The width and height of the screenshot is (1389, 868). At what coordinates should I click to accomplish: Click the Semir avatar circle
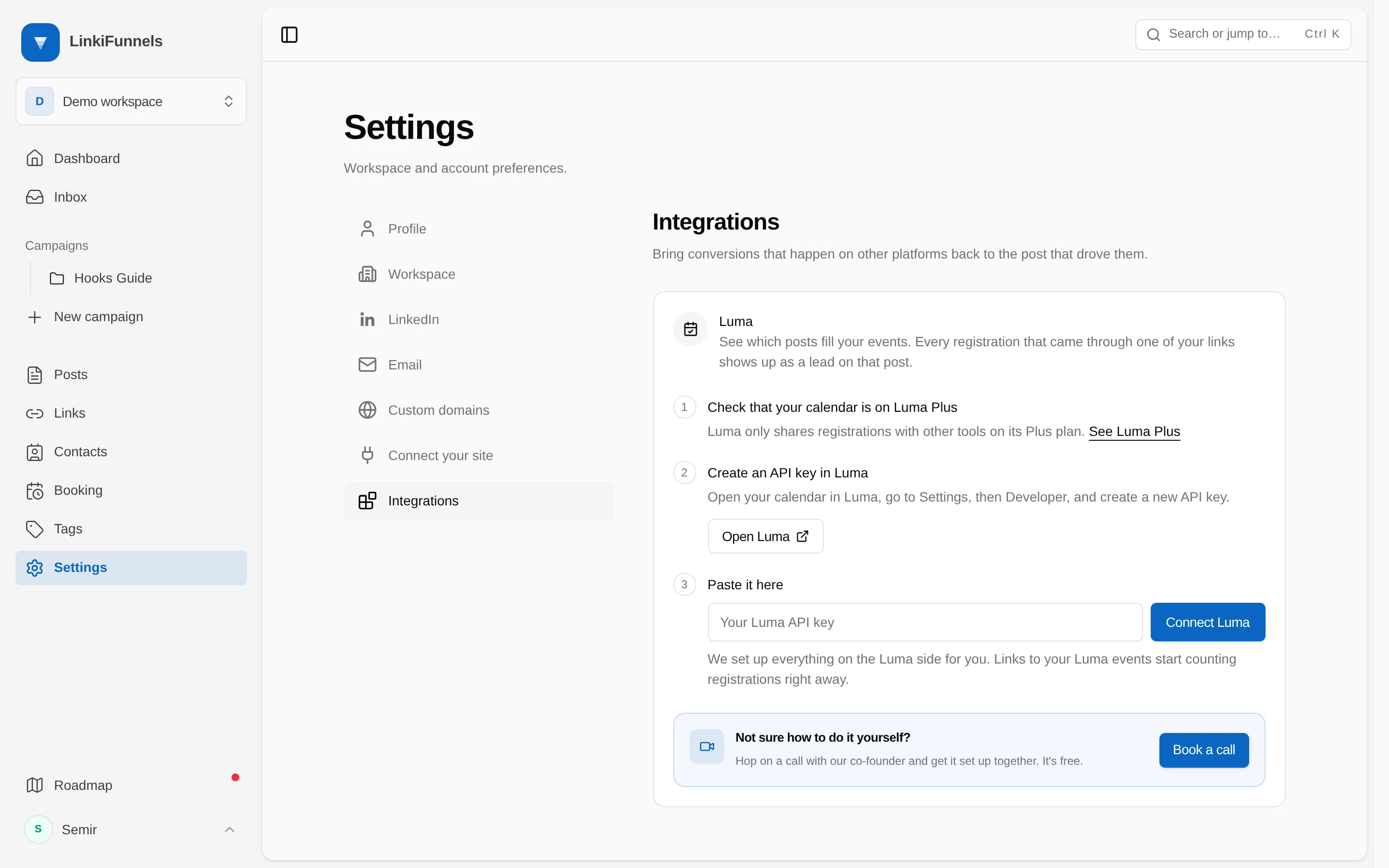click(x=39, y=829)
